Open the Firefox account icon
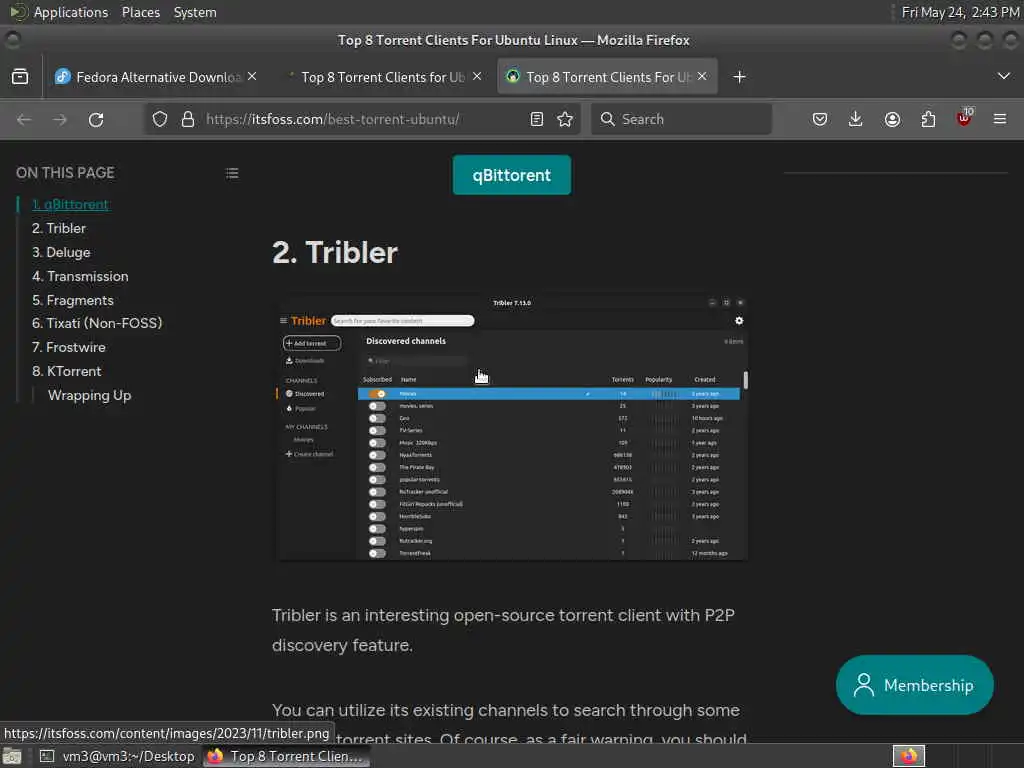 pyautogui.click(x=892, y=120)
